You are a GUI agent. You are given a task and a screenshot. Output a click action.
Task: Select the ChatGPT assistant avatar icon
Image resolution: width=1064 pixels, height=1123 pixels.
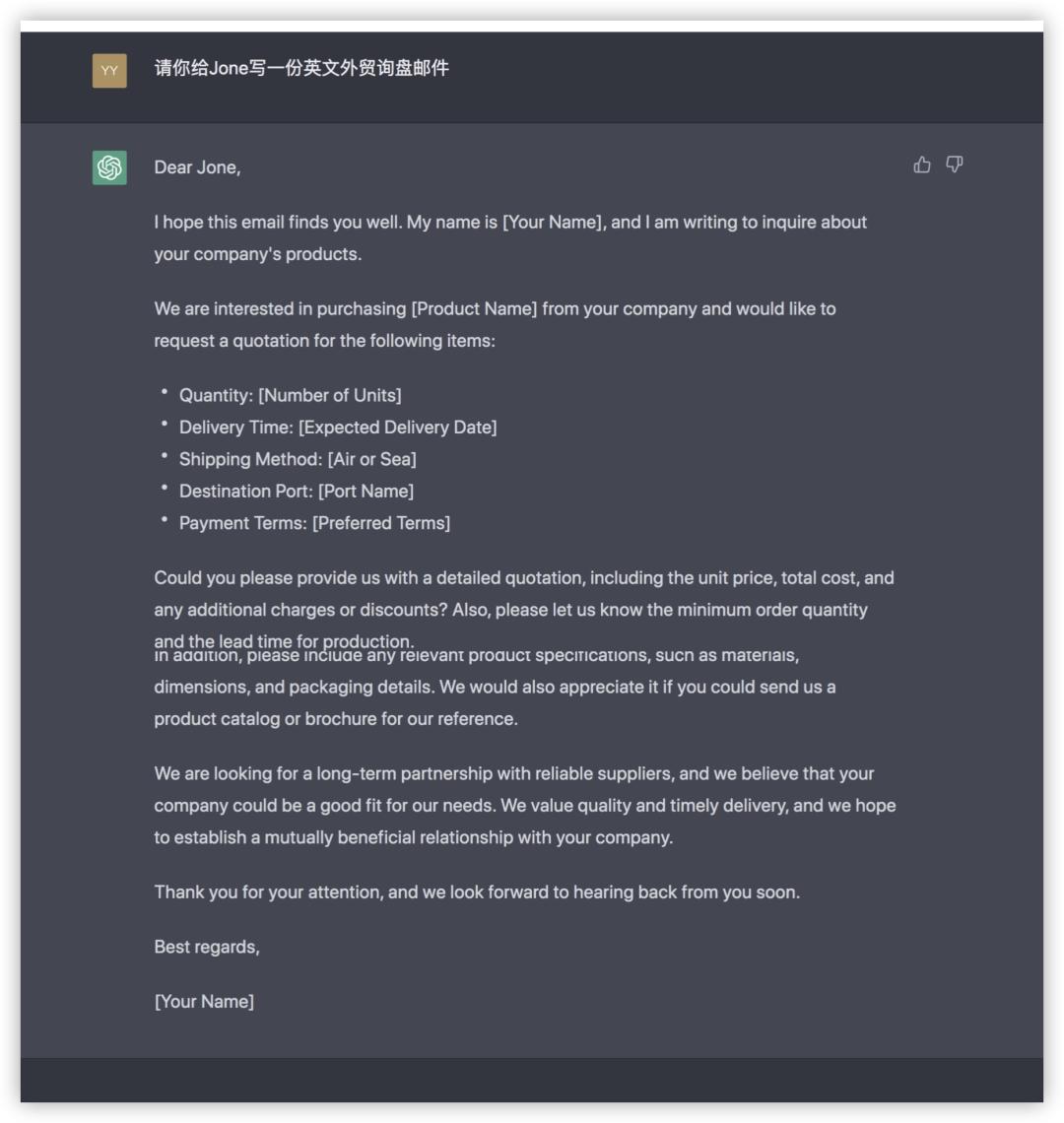[108, 167]
